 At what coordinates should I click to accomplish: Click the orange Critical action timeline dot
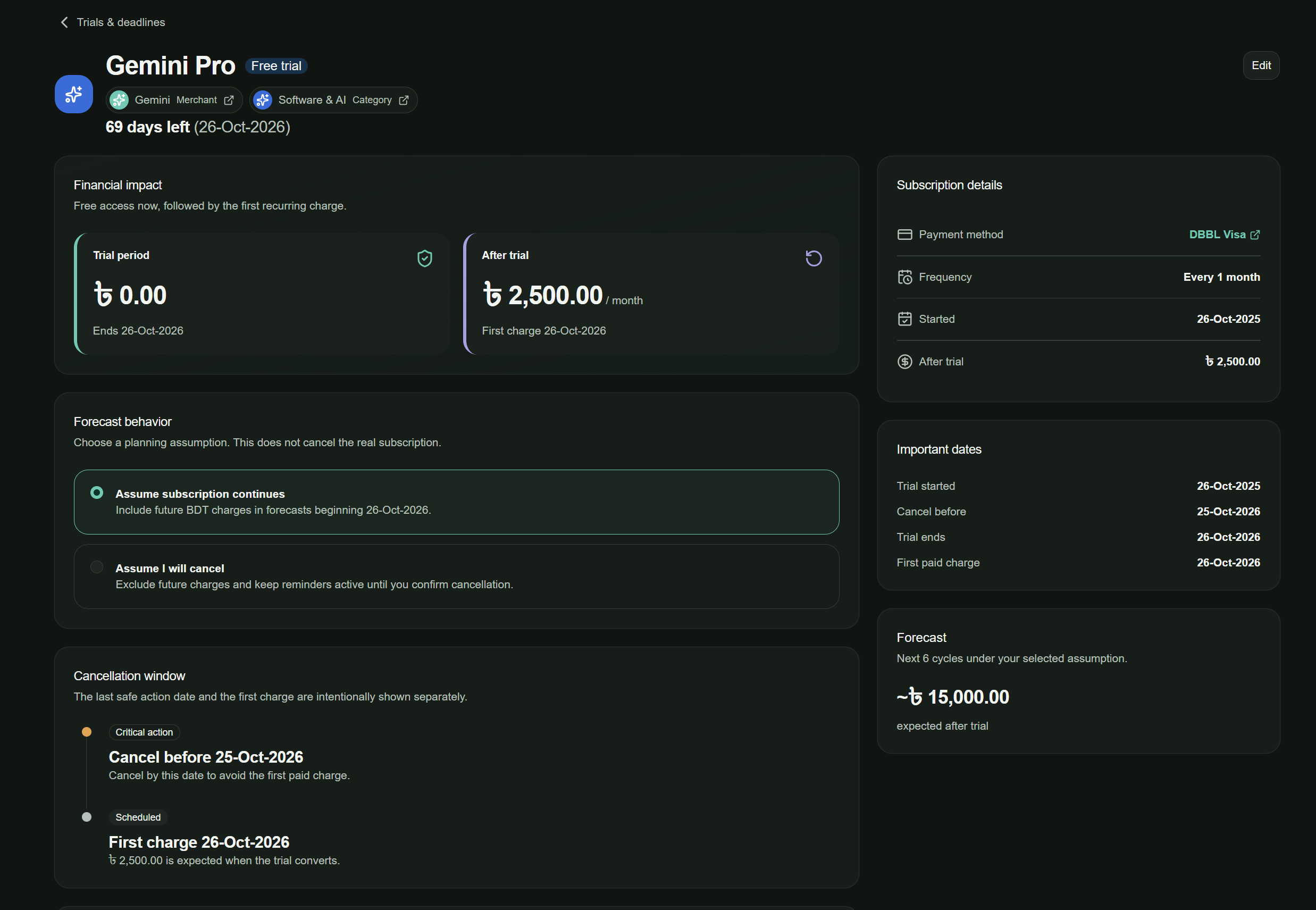click(x=87, y=732)
